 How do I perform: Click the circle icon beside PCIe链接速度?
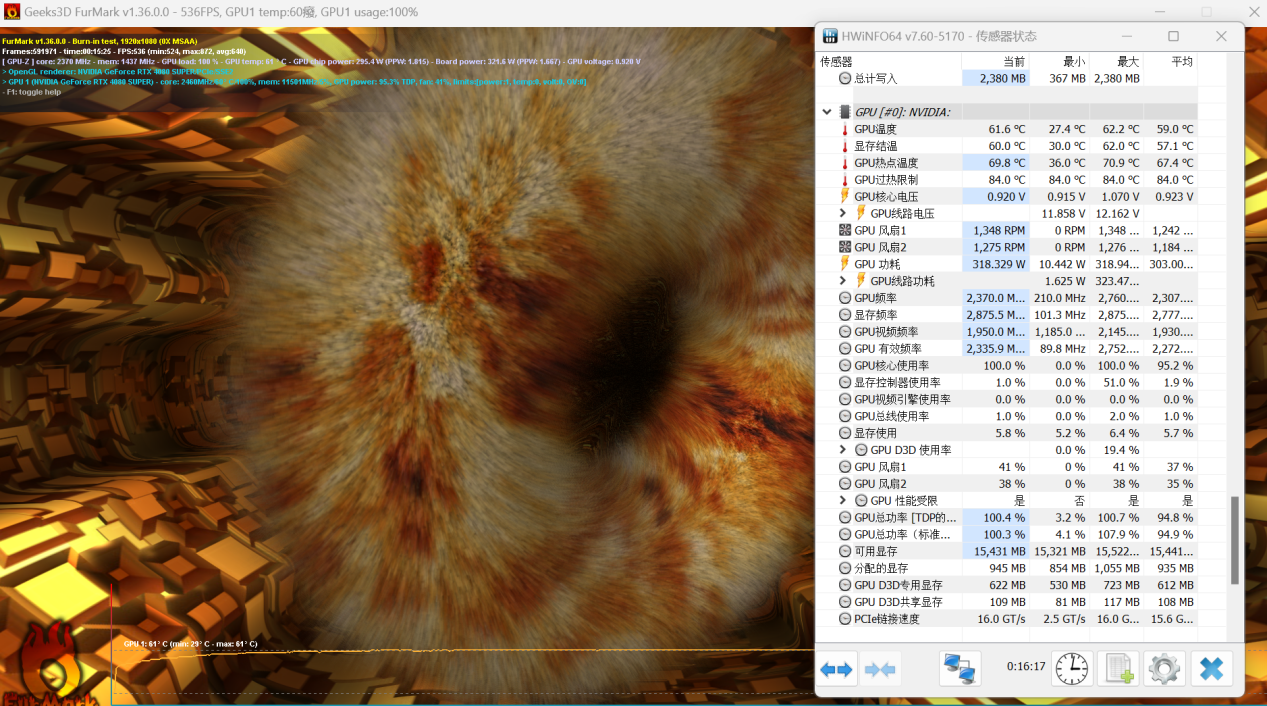click(x=845, y=619)
